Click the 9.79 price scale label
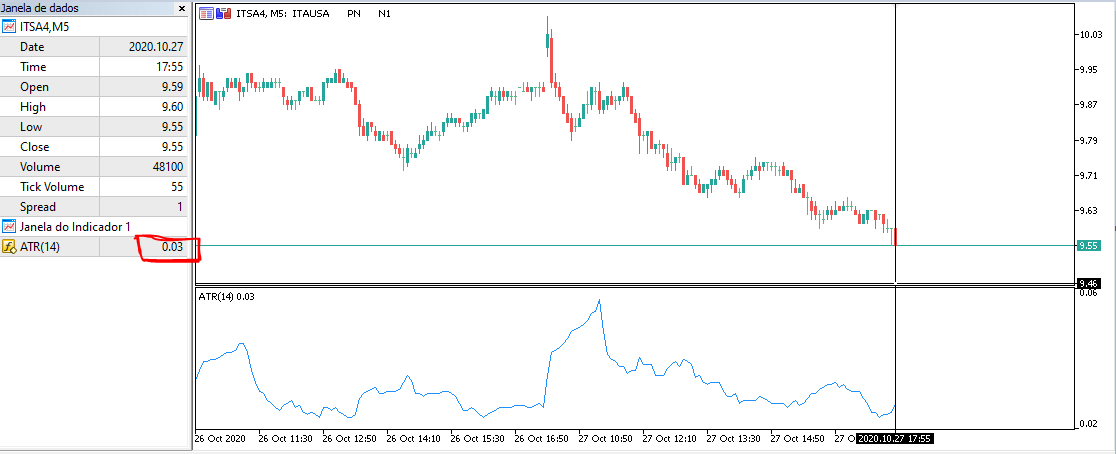The image size is (1116, 454). tap(1090, 140)
